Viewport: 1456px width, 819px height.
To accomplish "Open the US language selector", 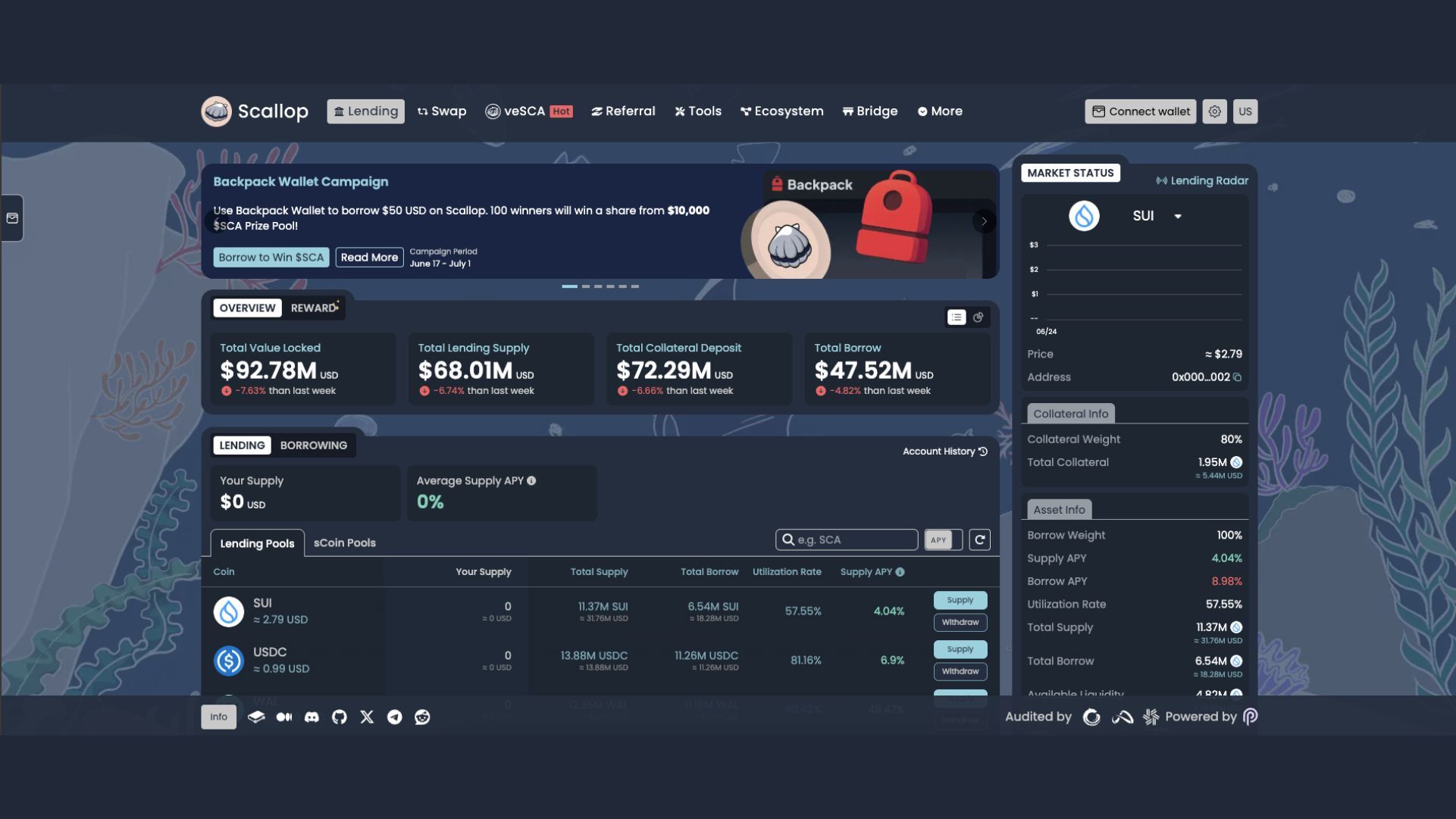I will tap(1245, 111).
